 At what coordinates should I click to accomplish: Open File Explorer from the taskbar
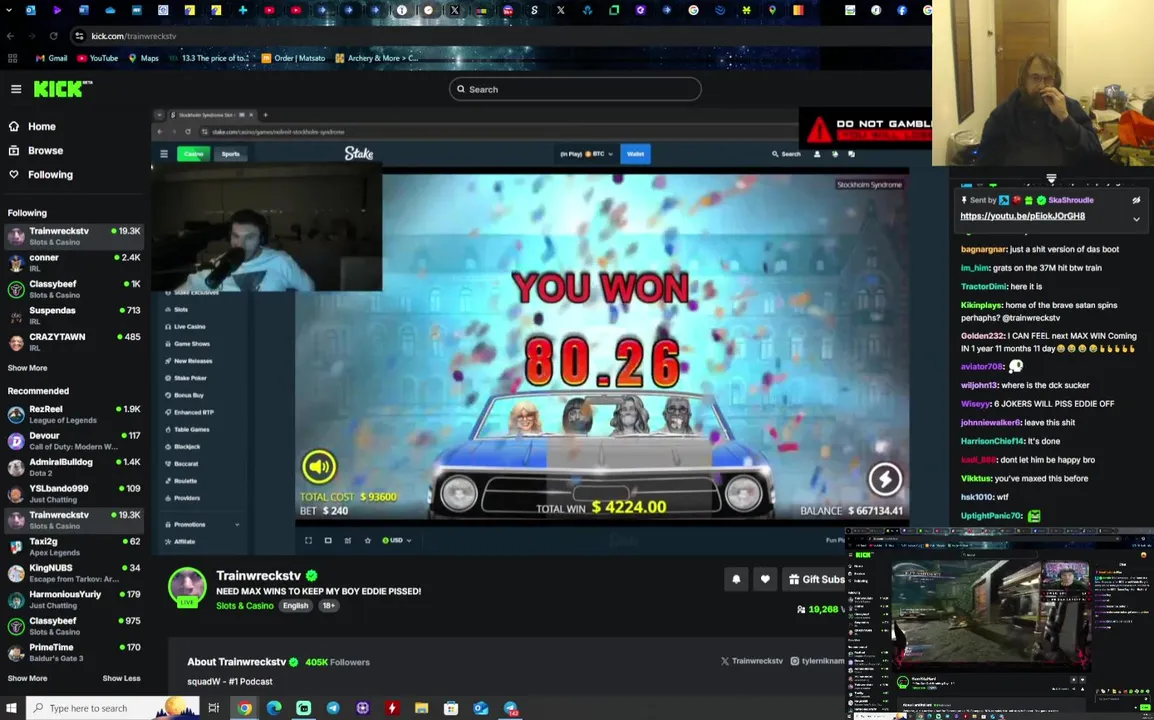point(421,708)
